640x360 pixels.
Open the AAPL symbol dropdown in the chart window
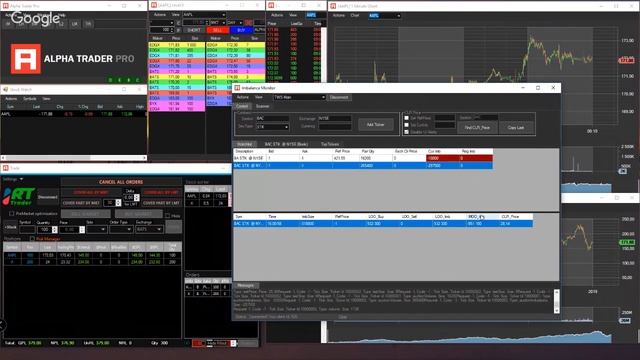(x=384, y=16)
